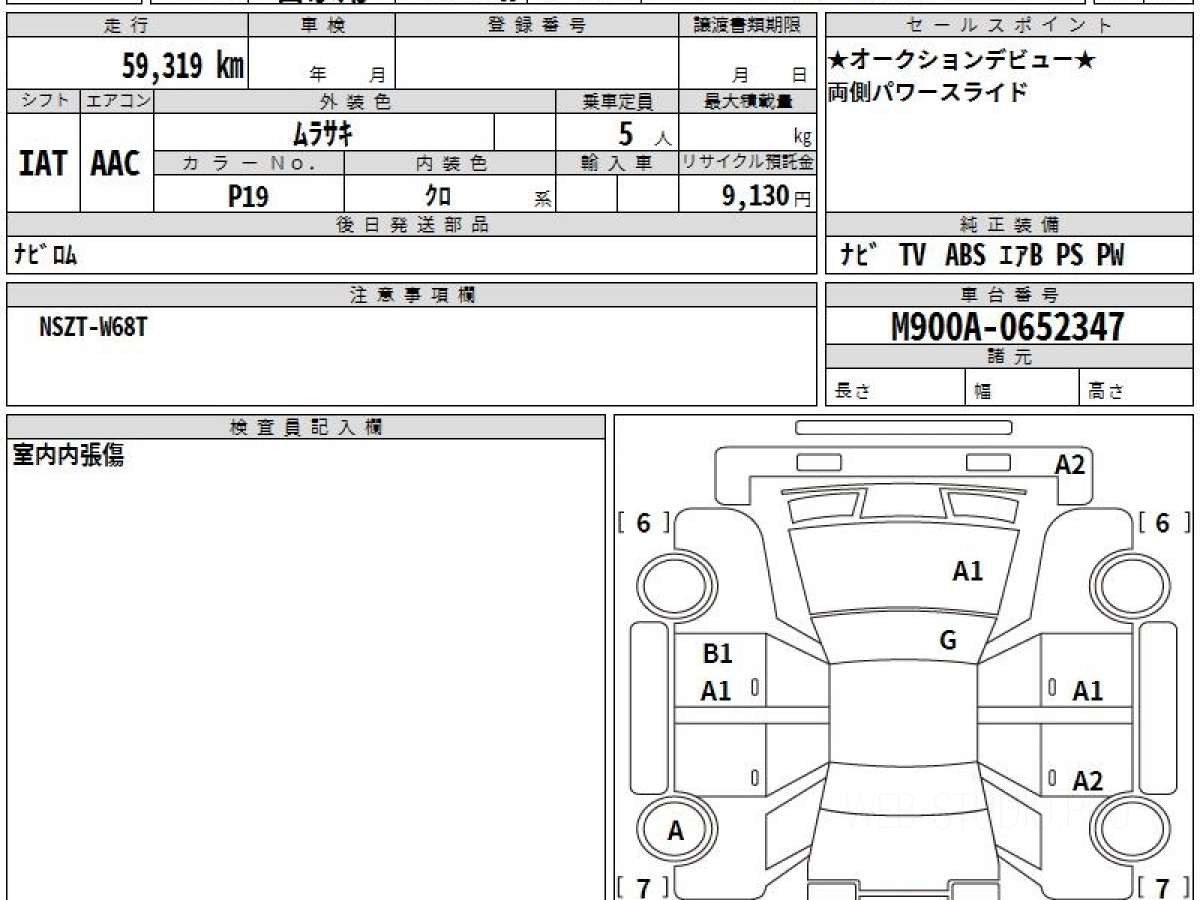The height and width of the screenshot is (900, 1200).
Task: Select the 9,130円 recycle deposit value
Action: pyautogui.click(x=767, y=196)
